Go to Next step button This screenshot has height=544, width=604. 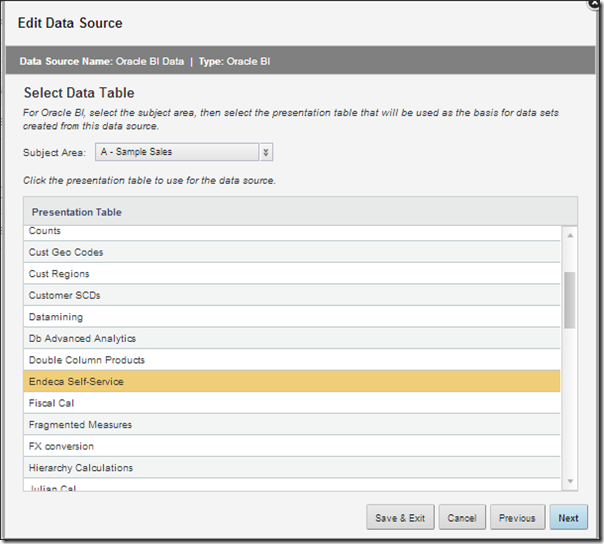tap(568, 518)
